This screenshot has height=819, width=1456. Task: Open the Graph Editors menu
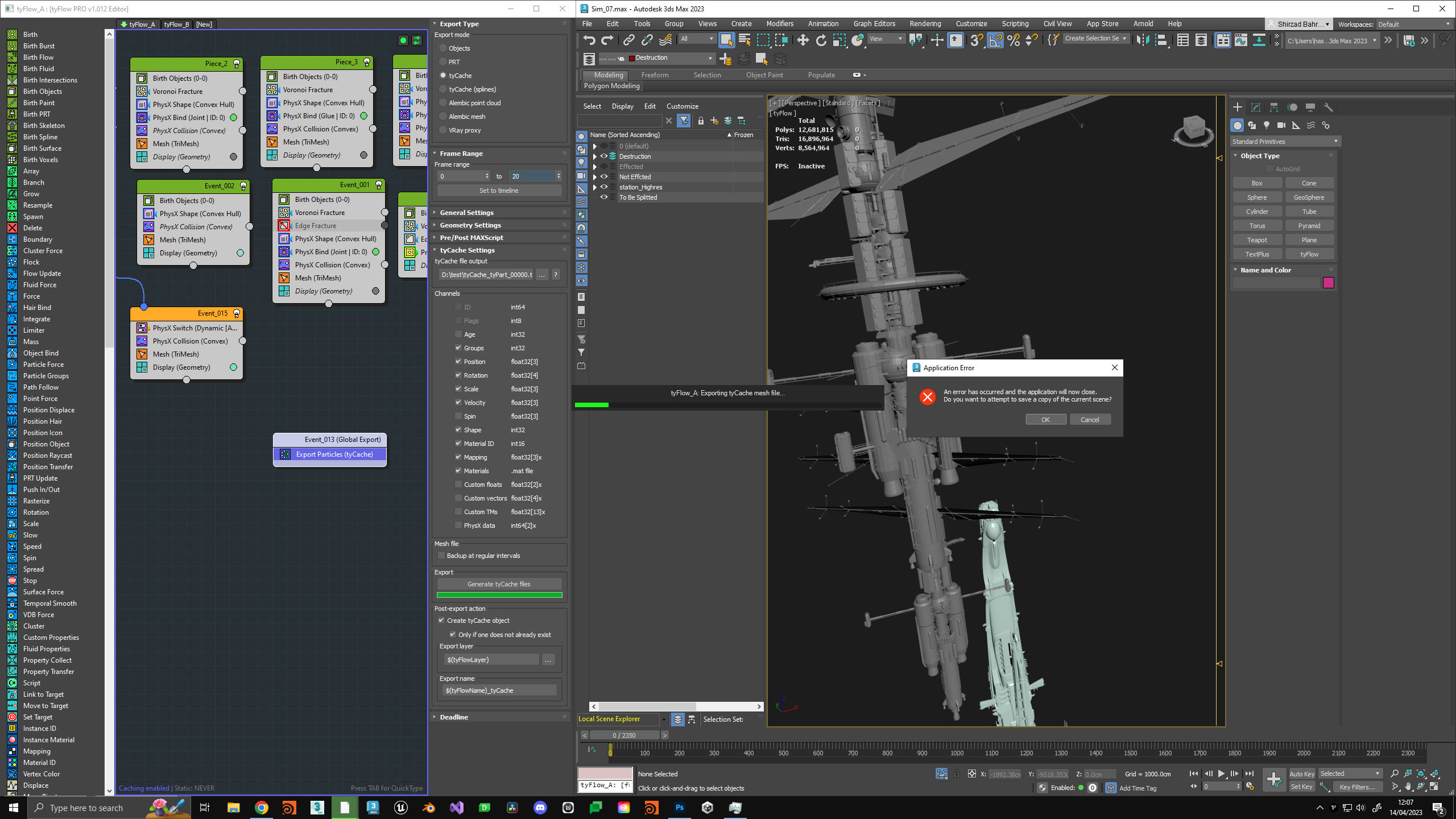[x=874, y=24]
